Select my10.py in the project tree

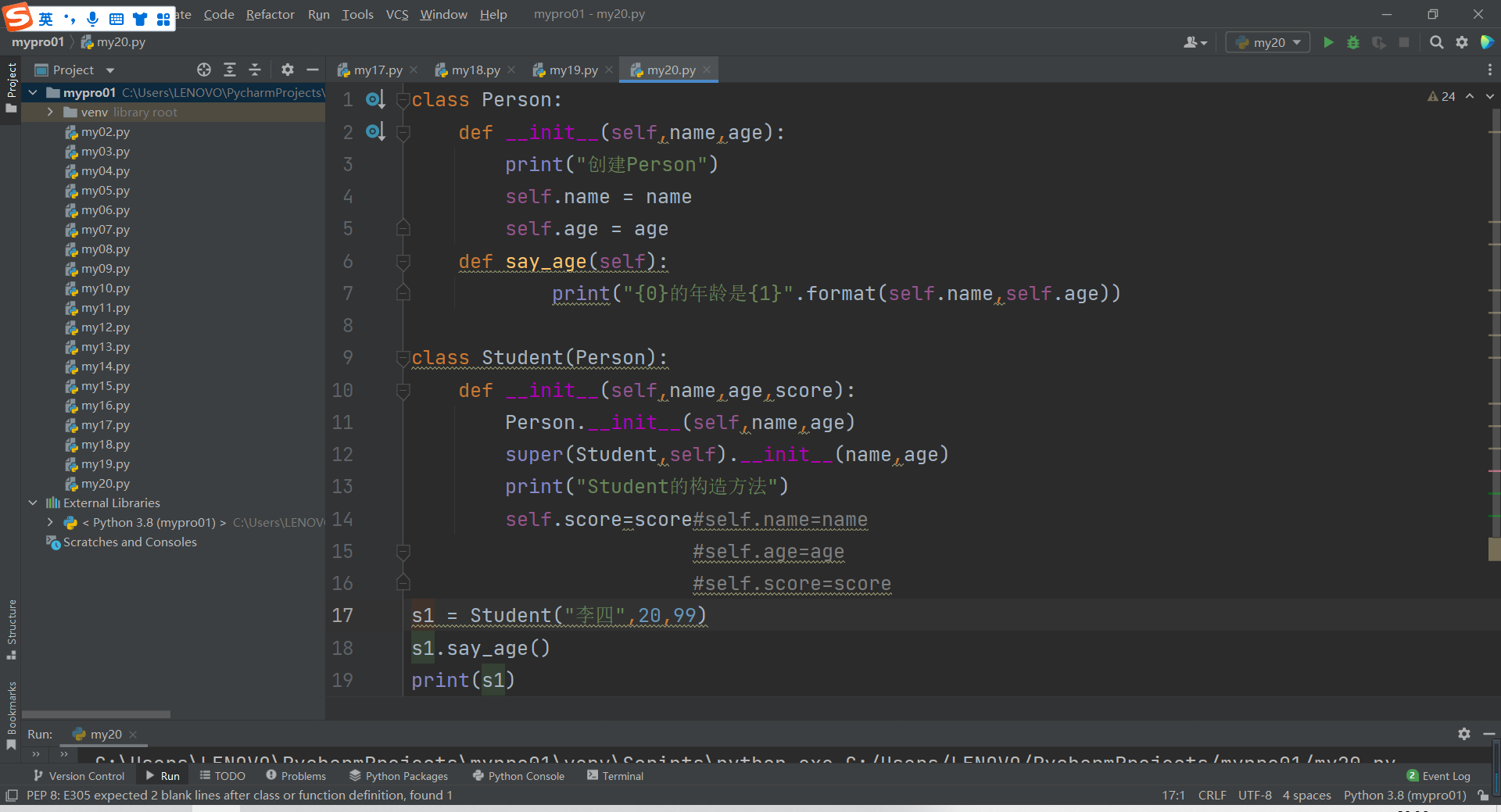pyautogui.click(x=106, y=288)
